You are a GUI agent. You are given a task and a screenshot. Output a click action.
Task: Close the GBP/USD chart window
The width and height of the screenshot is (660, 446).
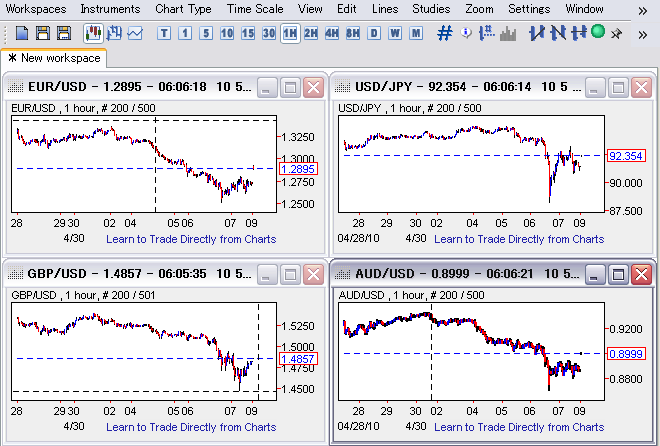click(314, 275)
